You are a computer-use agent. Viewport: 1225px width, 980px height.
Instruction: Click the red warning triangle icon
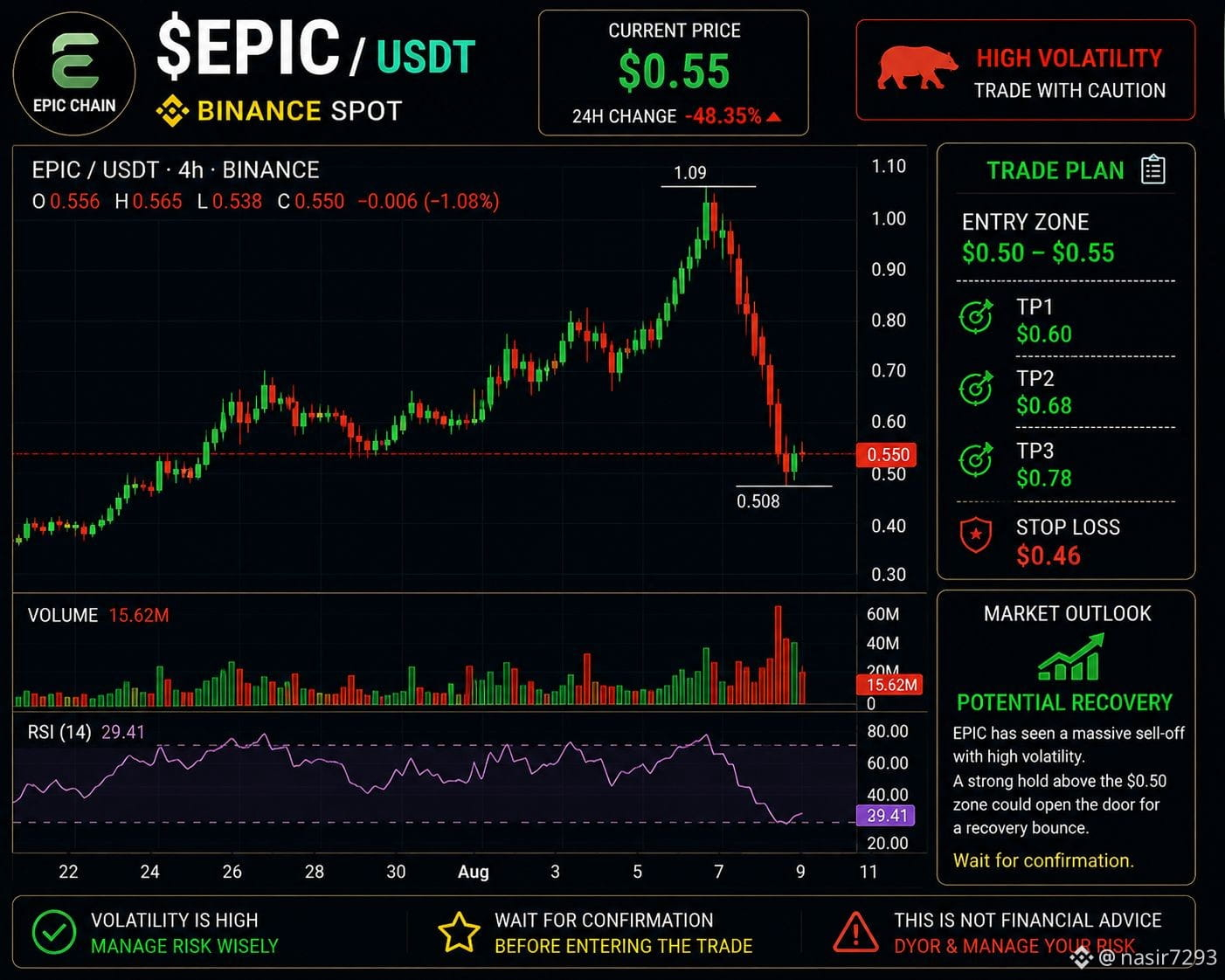(x=856, y=932)
